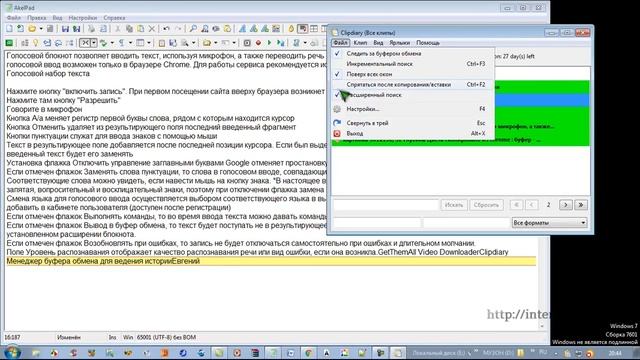Open the dropdown arrow next to word wrap button

(94, 43)
